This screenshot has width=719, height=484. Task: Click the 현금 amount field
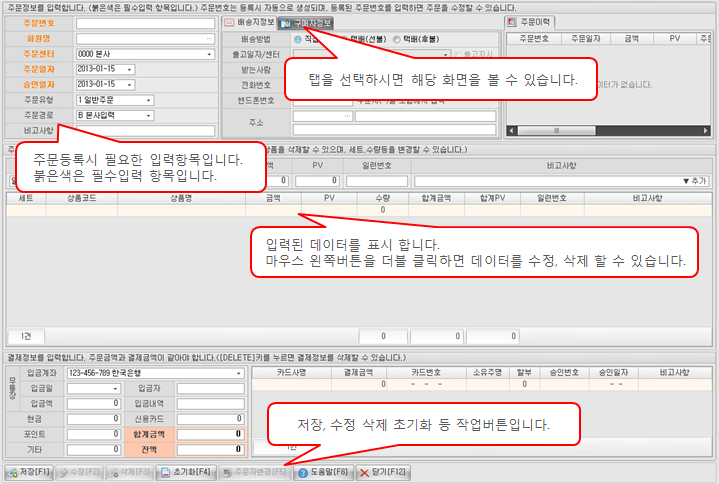tap(94, 419)
